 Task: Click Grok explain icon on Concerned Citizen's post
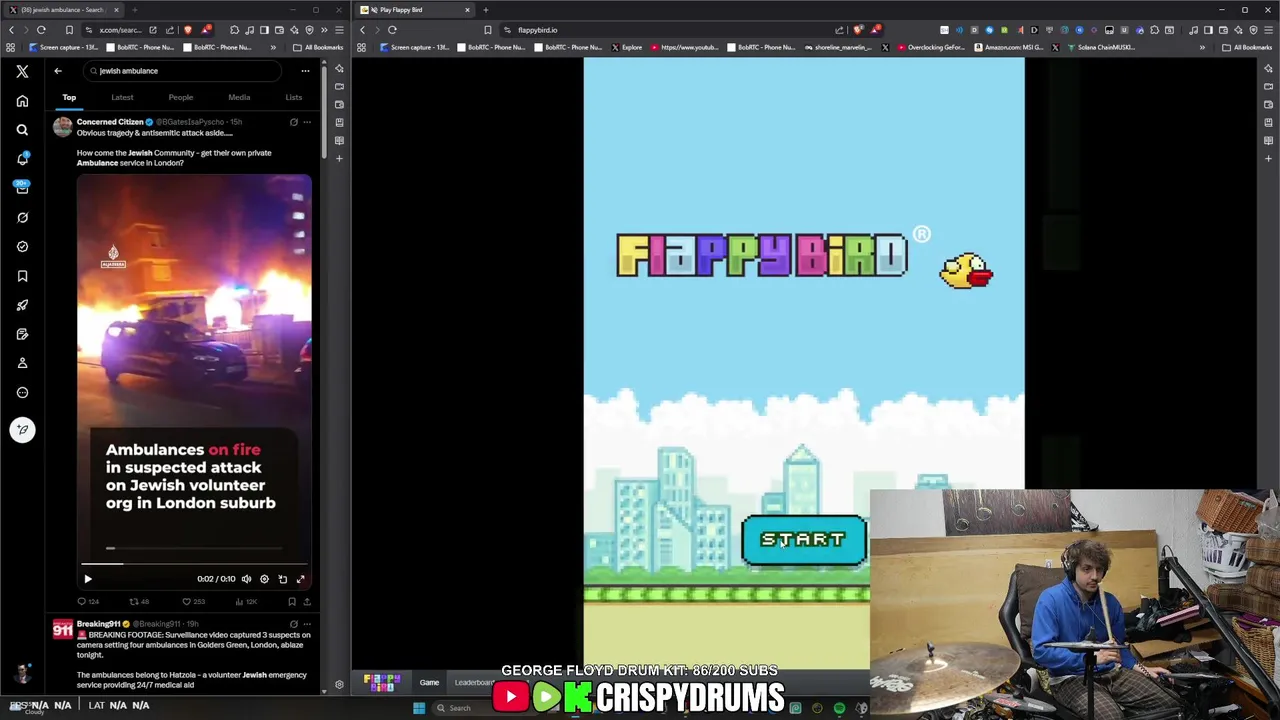[293, 122]
